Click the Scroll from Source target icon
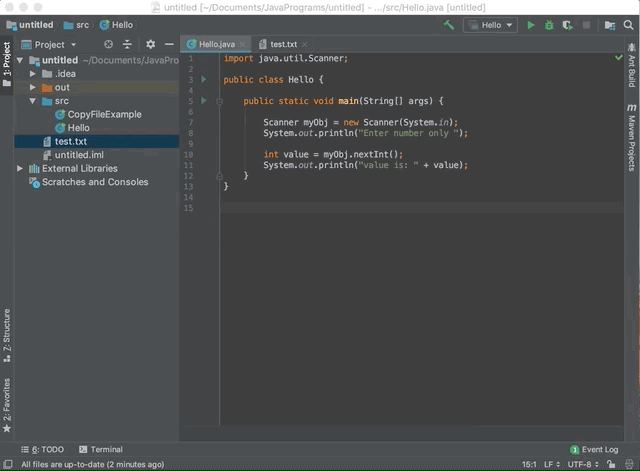The height and width of the screenshot is (471, 640). click(108, 44)
